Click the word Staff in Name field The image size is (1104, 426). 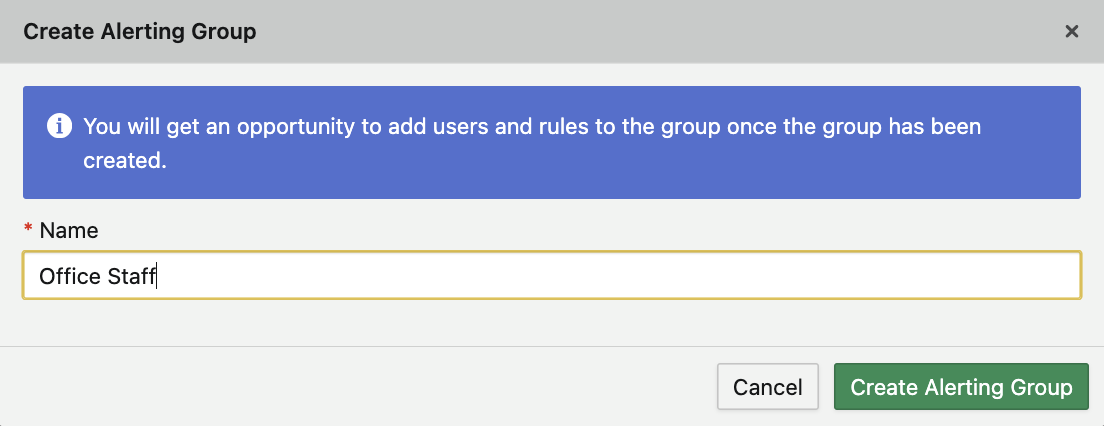pos(132,276)
